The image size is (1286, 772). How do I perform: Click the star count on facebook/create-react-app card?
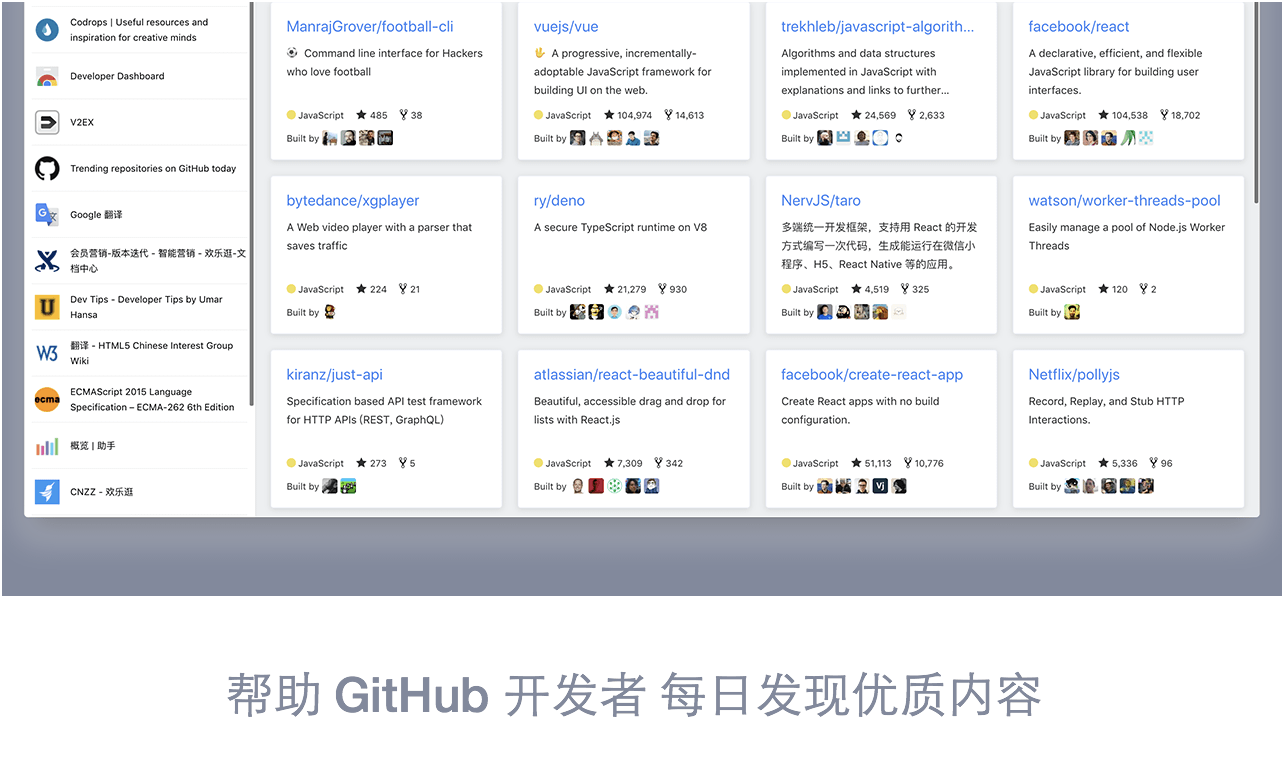[x=871, y=463]
